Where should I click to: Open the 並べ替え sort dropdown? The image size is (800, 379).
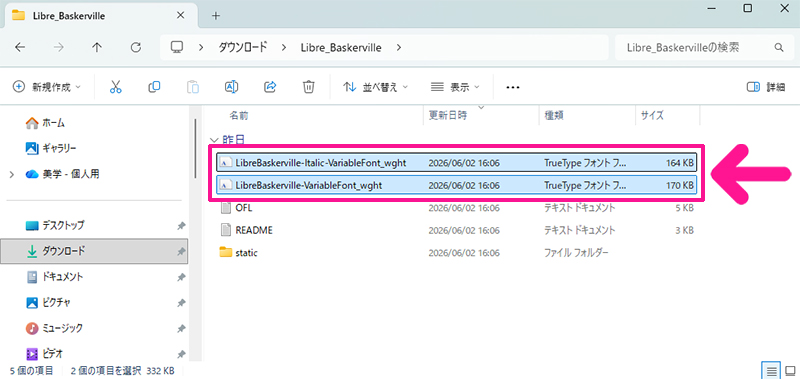[376, 87]
